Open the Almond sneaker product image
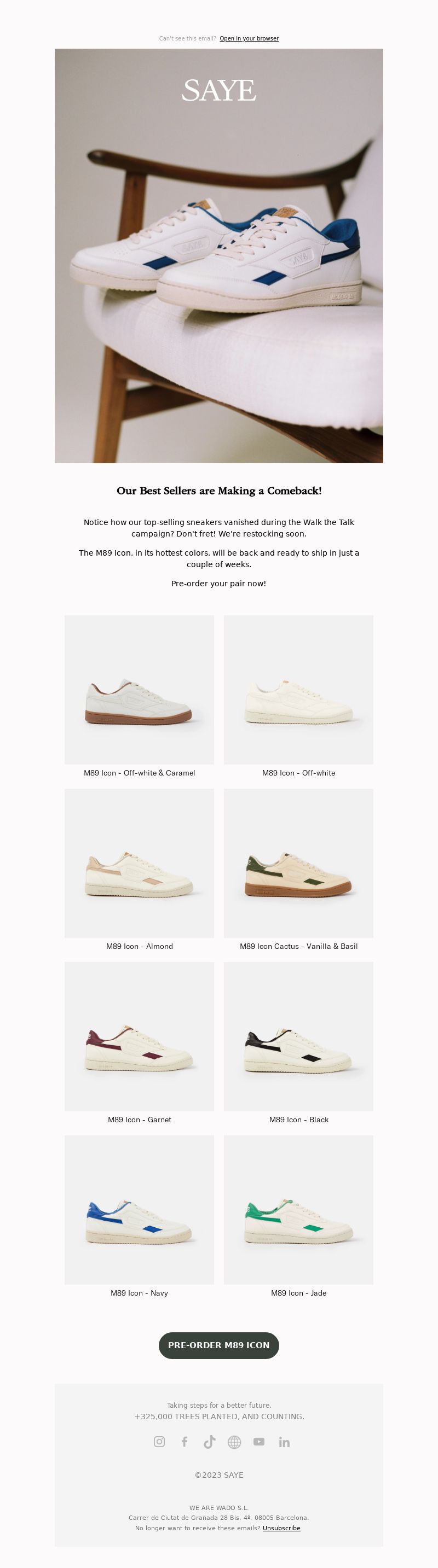The height and width of the screenshot is (1568, 438). [x=140, y=862]
